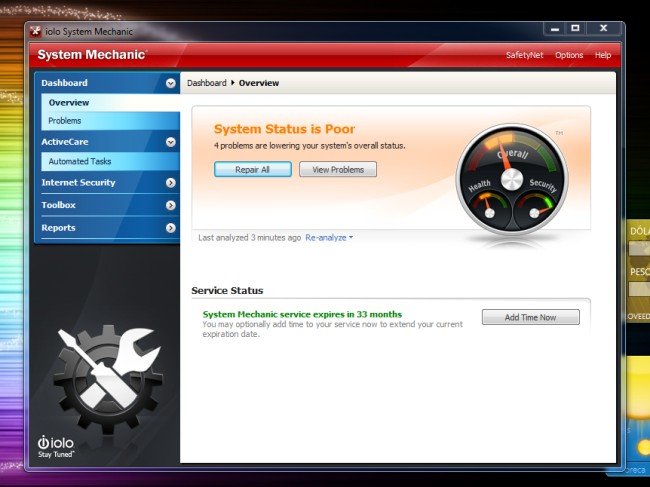Click the System Mechanic banner title
Image resolution: width=650 pixels, height=487 pixels.
pos(92,55)
